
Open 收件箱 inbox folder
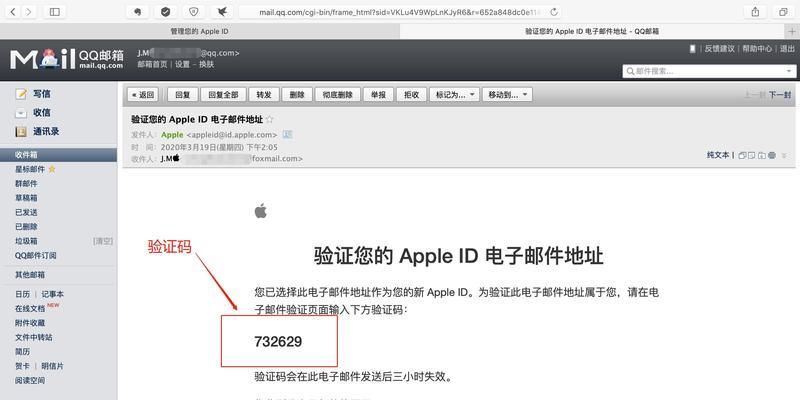coord(58,155)
